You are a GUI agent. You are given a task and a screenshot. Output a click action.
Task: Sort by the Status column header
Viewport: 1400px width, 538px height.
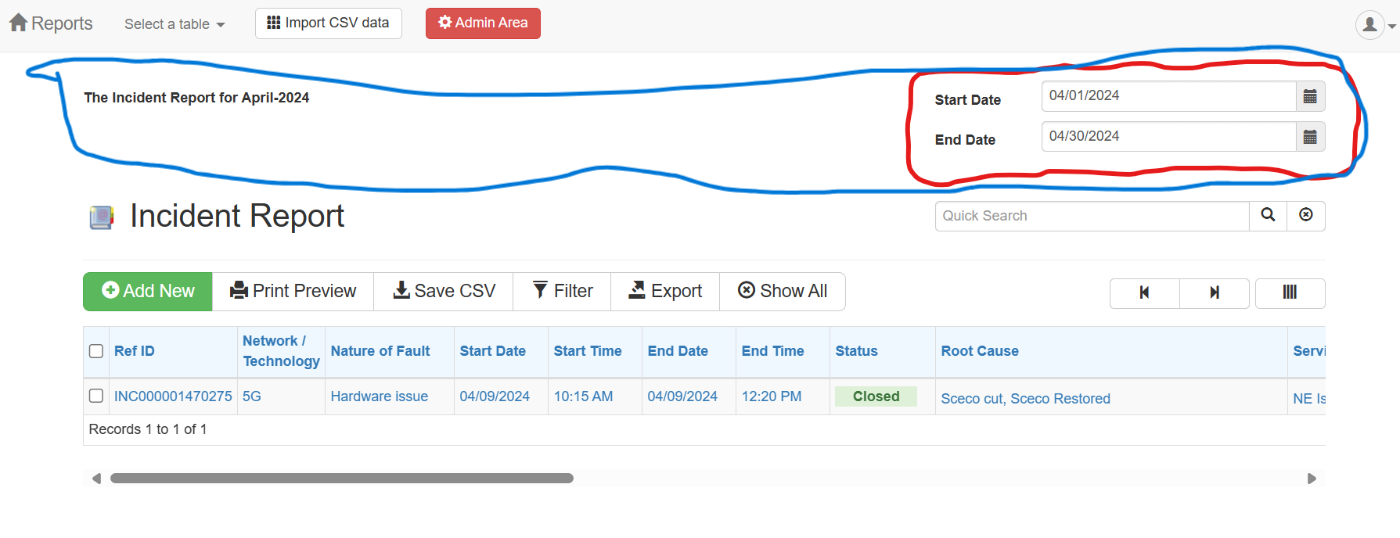tap(857, 351)
